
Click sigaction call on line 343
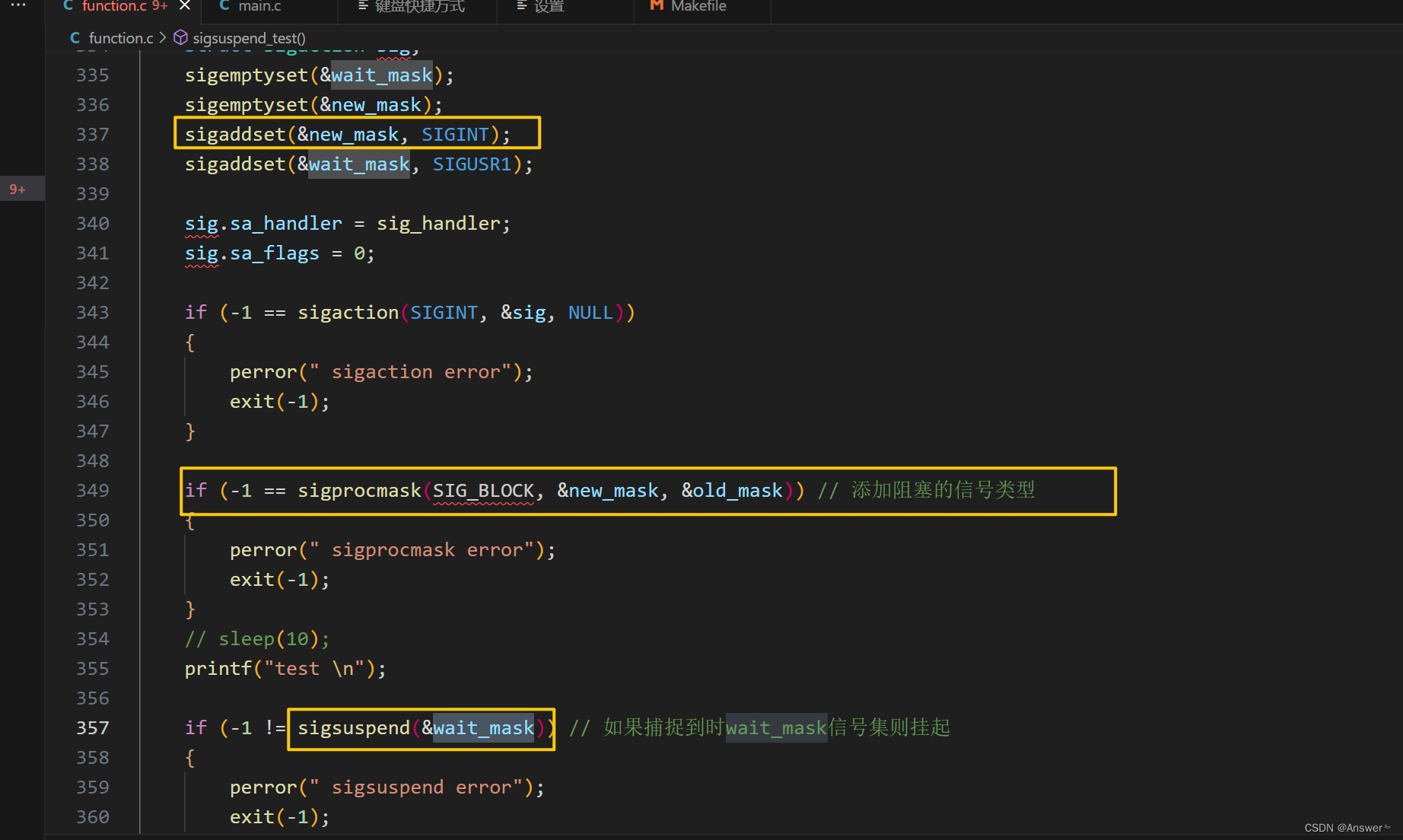pyautogui.click(x=348, y=313)
